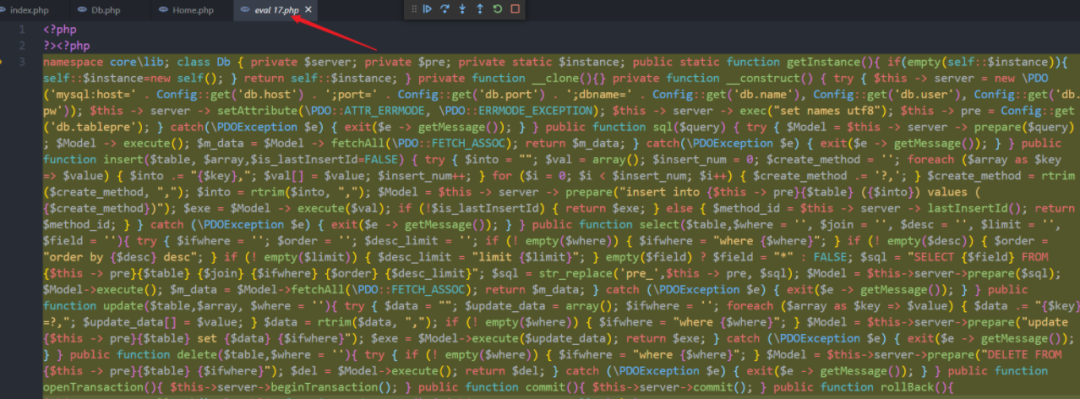Step out of the current function

tap(480, 9)
